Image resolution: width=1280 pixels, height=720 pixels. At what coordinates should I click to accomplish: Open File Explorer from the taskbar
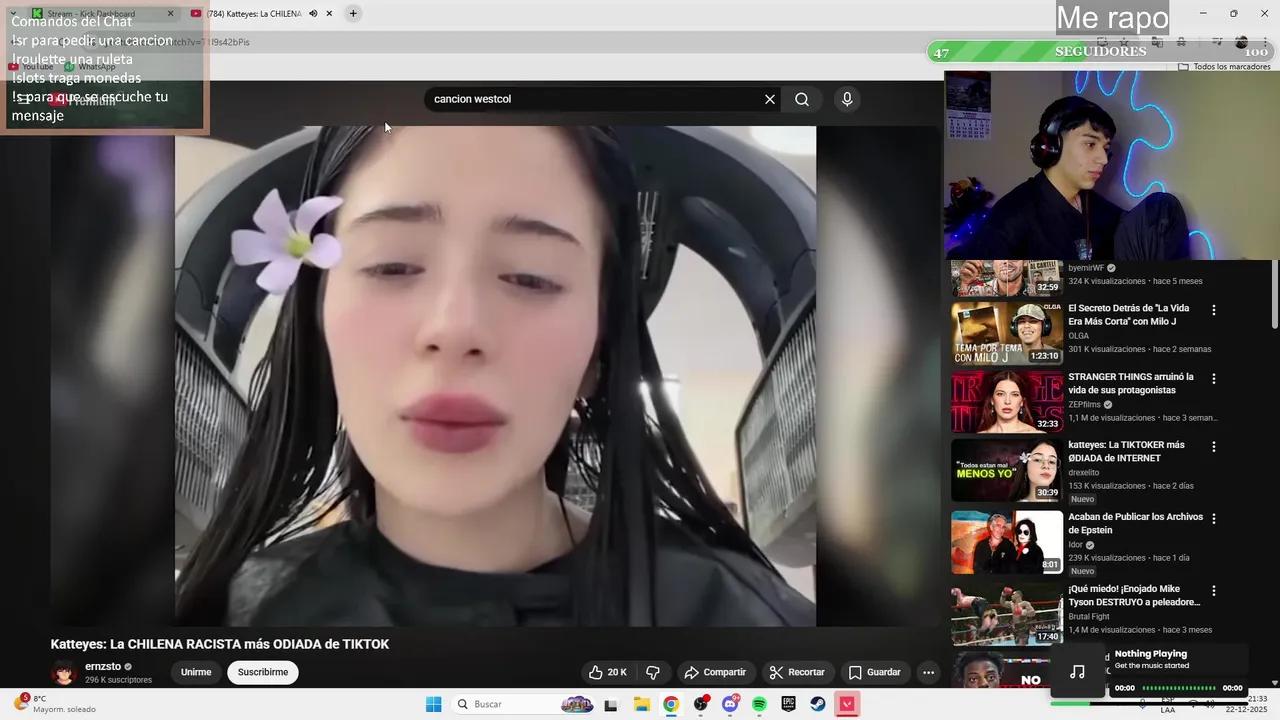(641, 704)
